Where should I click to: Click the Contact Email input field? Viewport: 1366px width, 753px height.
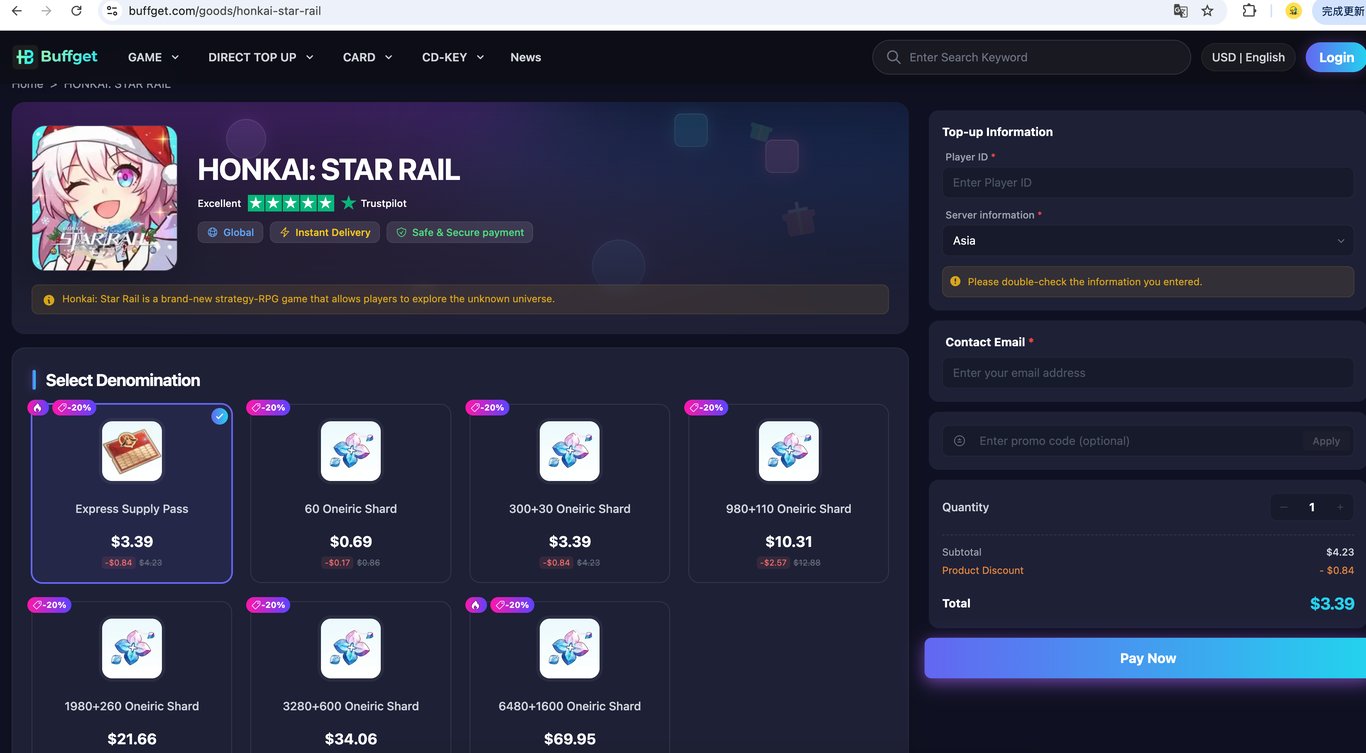point(1148,373)
